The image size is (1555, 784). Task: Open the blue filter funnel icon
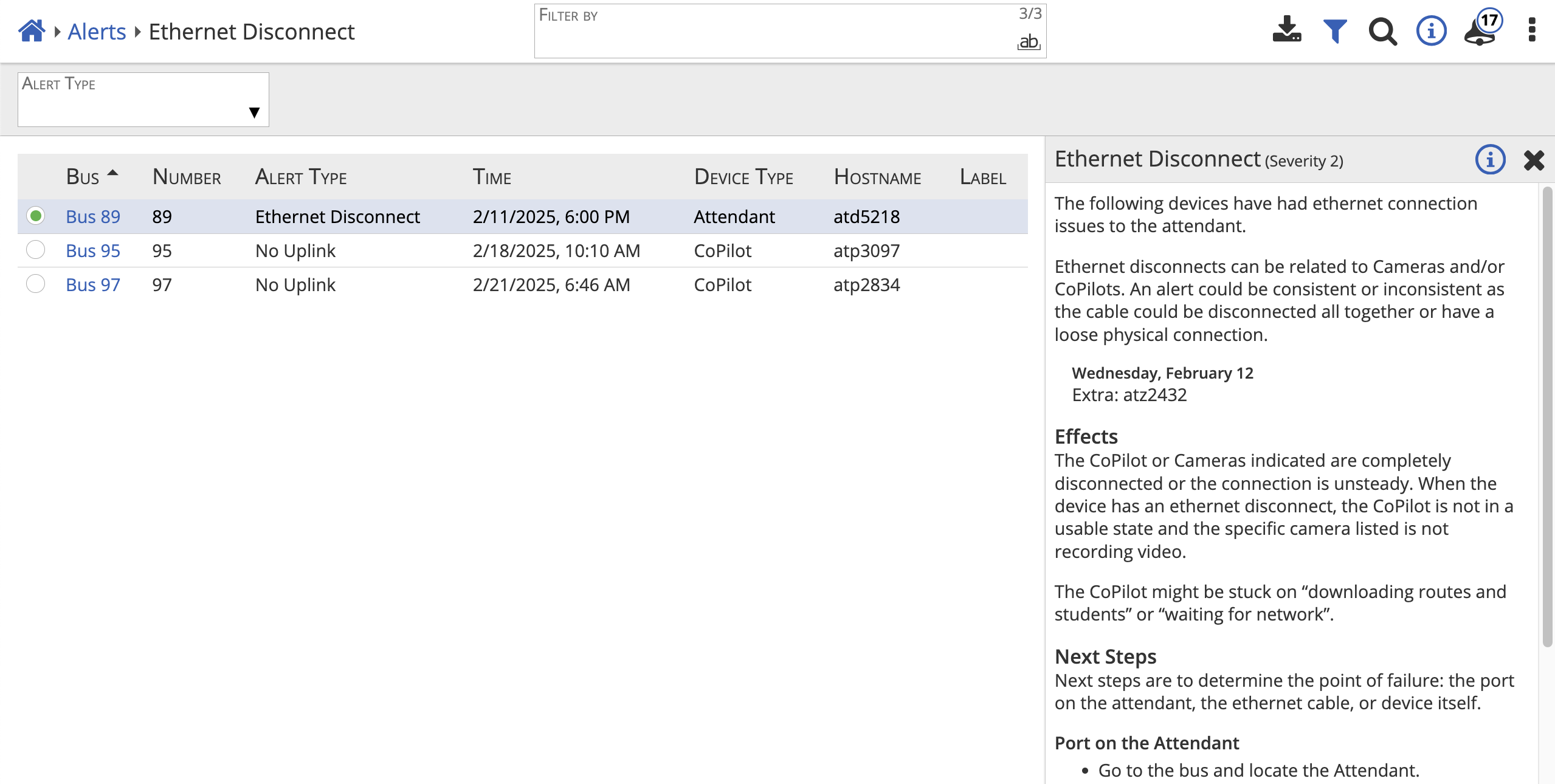(x=1335, y=31)
